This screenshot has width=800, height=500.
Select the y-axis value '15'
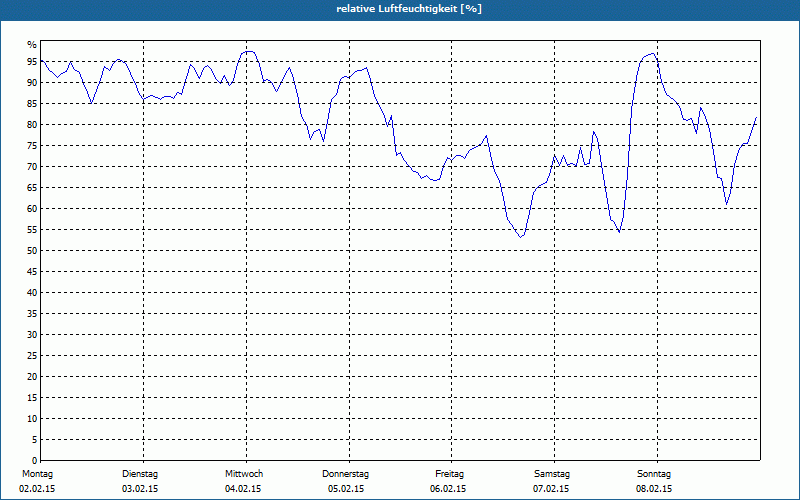pyautogui.click(x=32, y=397)
